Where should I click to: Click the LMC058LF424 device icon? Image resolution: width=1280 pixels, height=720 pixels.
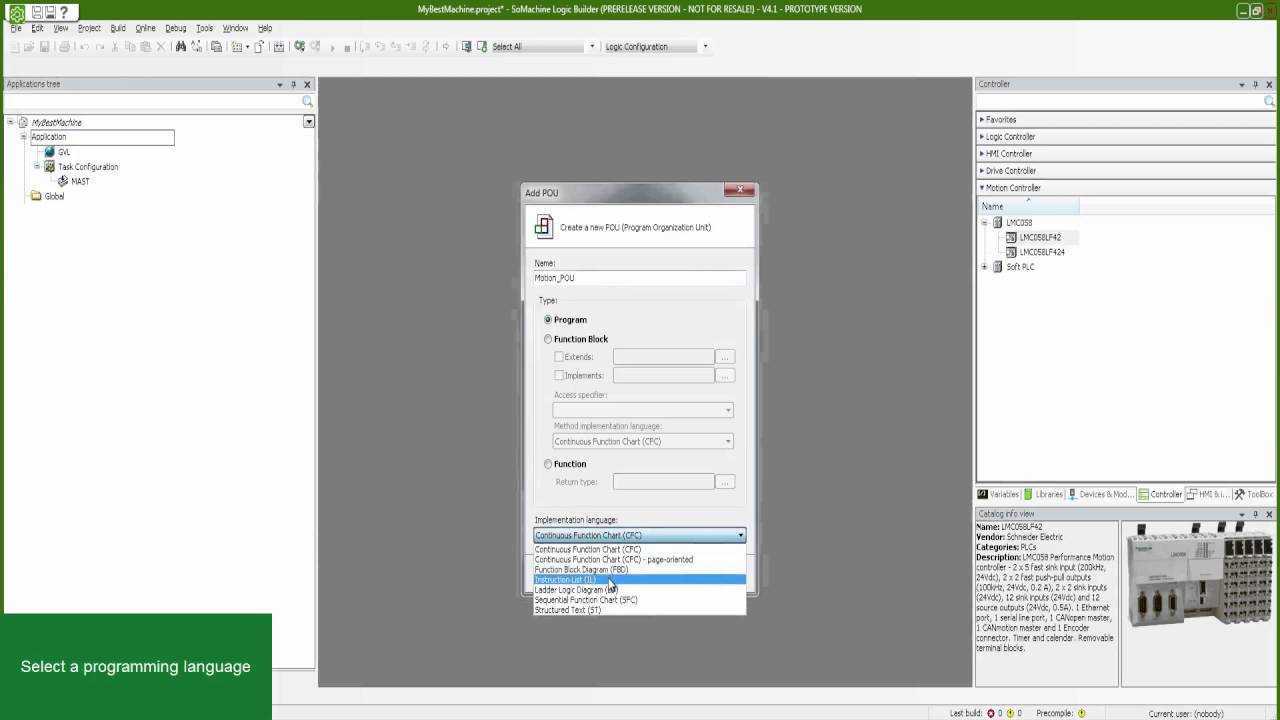pos(1011,252)
